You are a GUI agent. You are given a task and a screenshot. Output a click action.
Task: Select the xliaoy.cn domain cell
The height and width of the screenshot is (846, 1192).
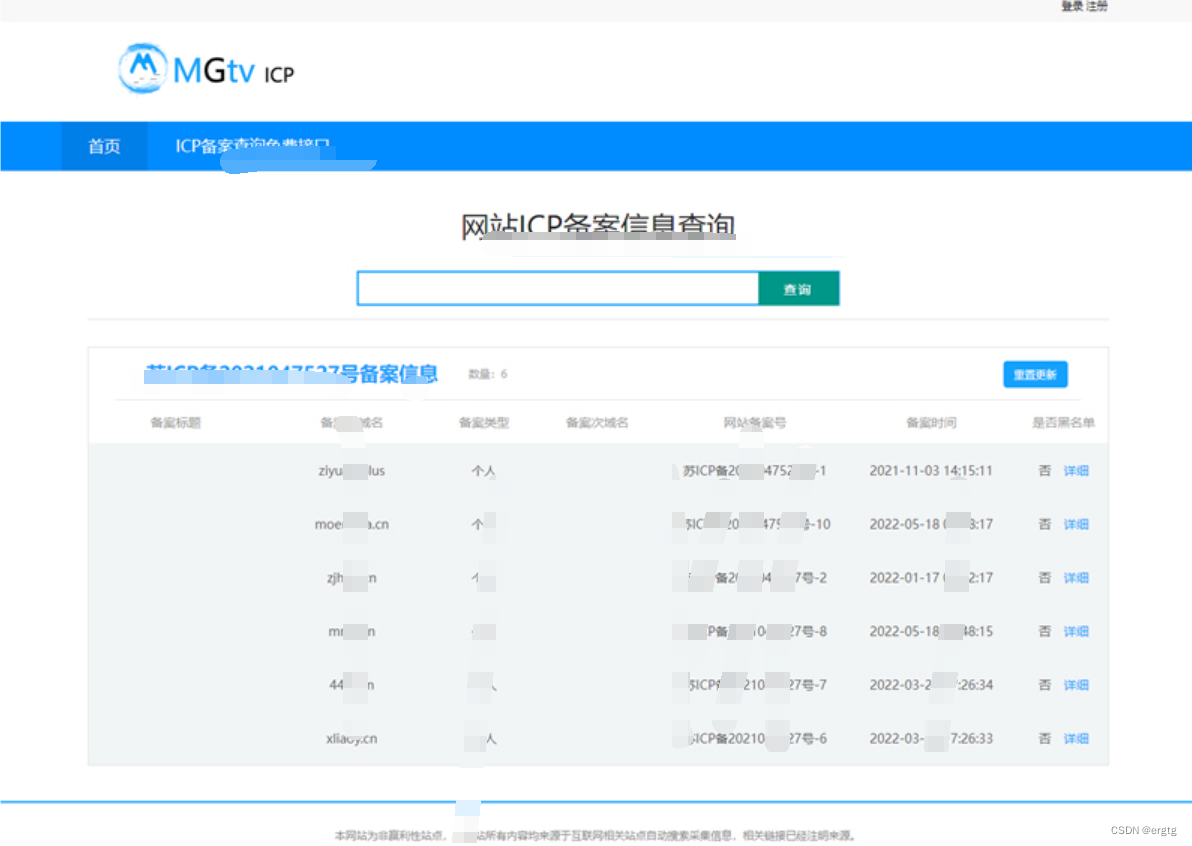point(351,739)
